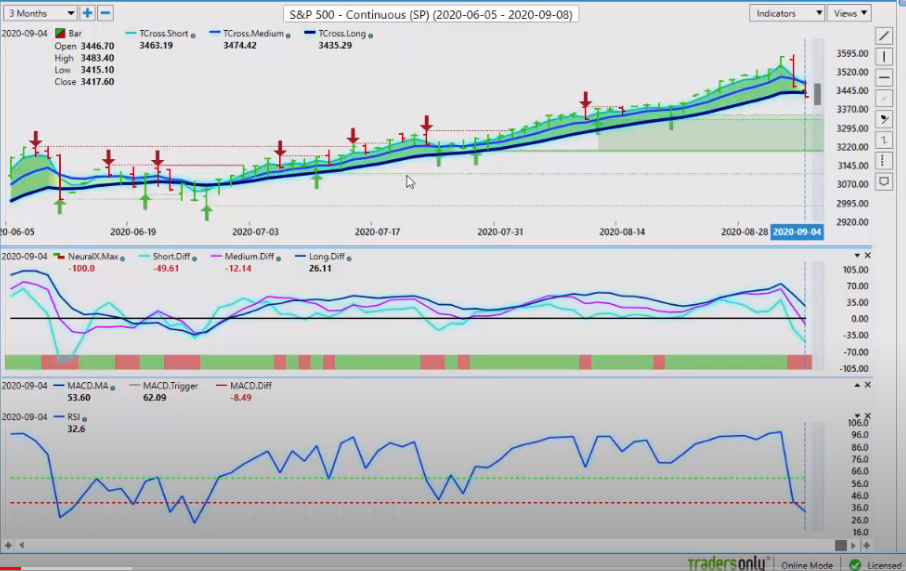Viewport: 906px width, 571px height.
Task: Open settings dot next to Short.Diff
Action: tap(194, 258)
